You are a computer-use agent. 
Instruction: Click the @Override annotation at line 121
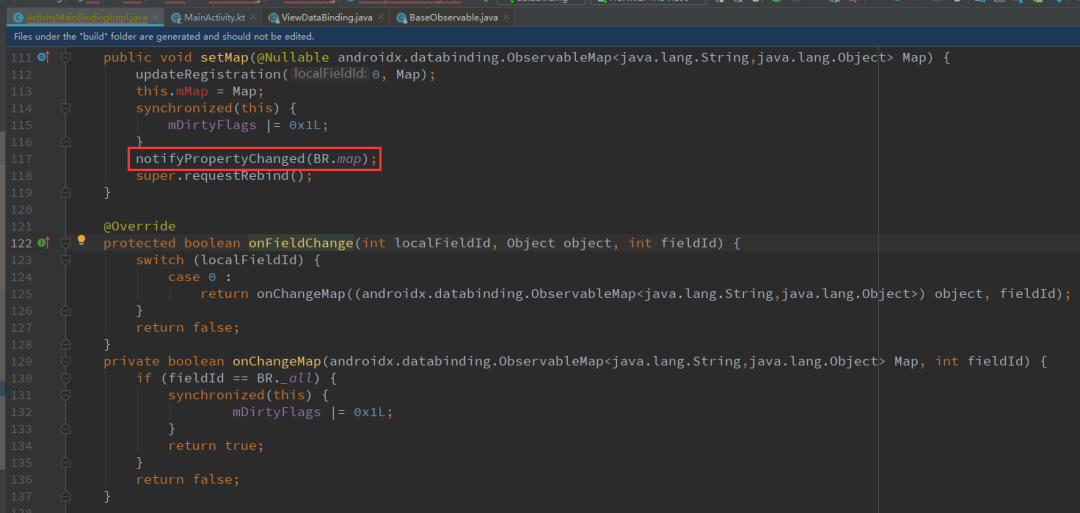click(139, 227)
